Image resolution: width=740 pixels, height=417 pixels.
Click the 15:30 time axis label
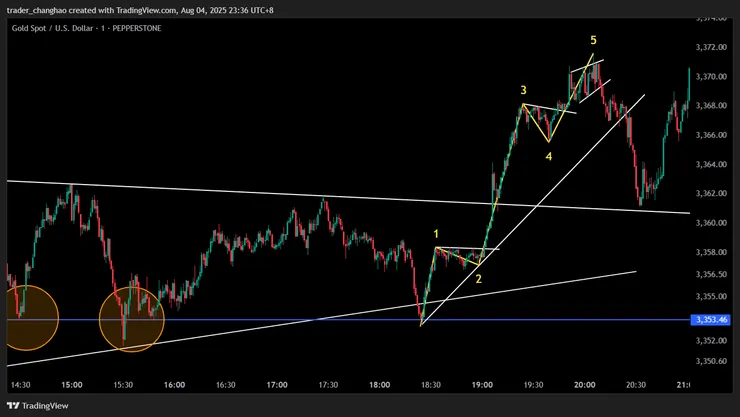coord(123,385)
